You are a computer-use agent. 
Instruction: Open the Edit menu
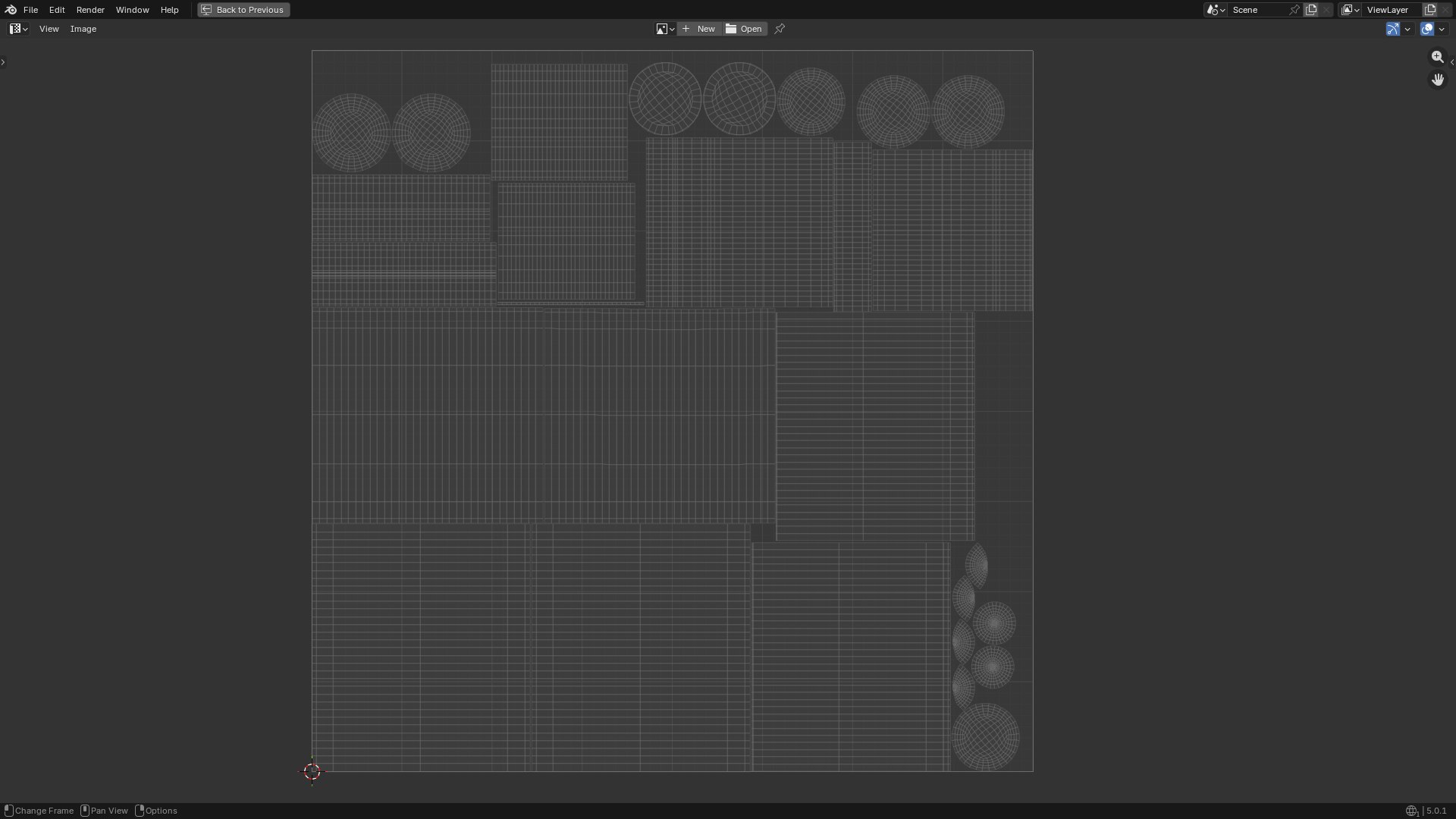coord(57,10)
